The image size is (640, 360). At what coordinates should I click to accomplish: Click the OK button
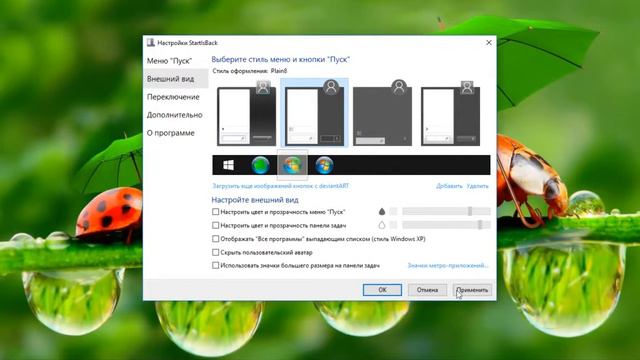(382, 290)
